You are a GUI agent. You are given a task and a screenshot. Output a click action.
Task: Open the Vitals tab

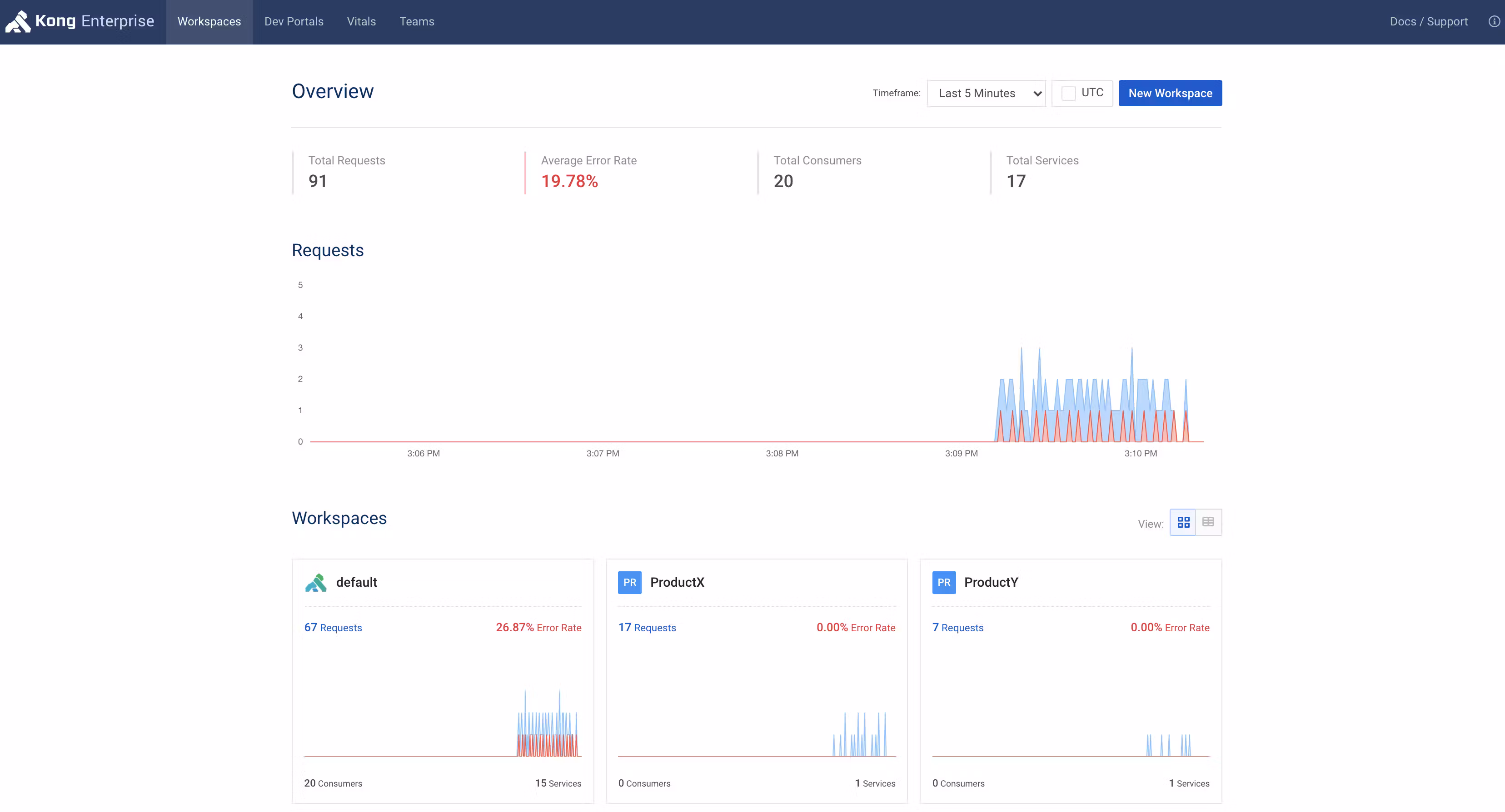tap(361, 22)
